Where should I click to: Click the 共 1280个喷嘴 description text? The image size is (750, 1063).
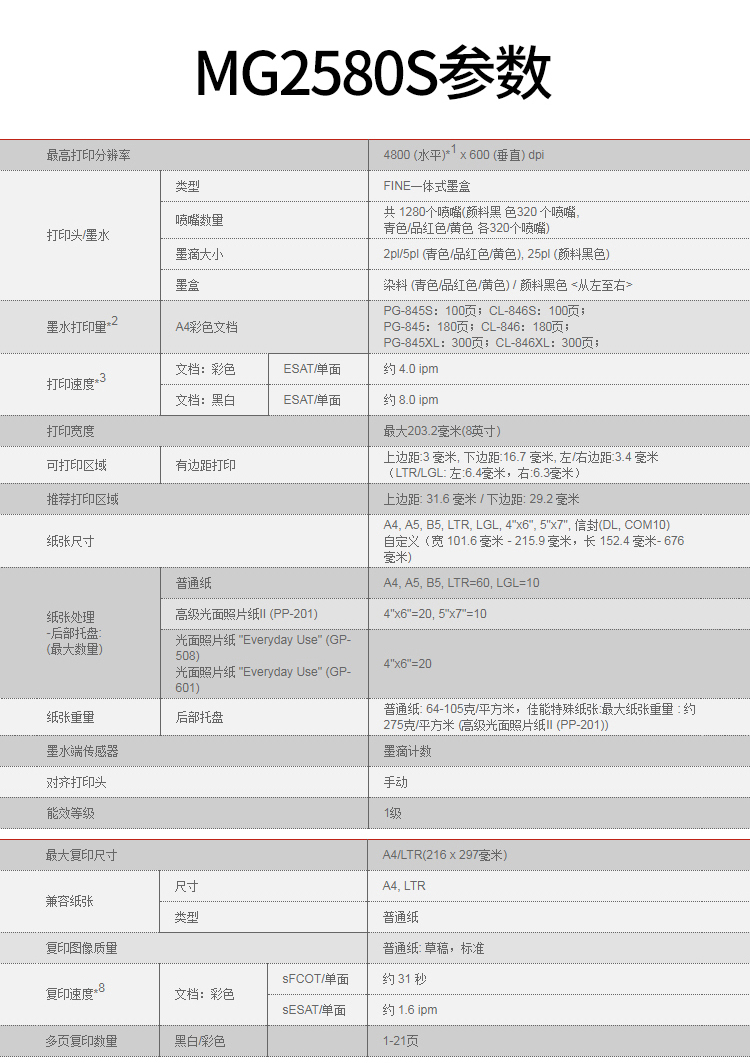pos(481,220)
